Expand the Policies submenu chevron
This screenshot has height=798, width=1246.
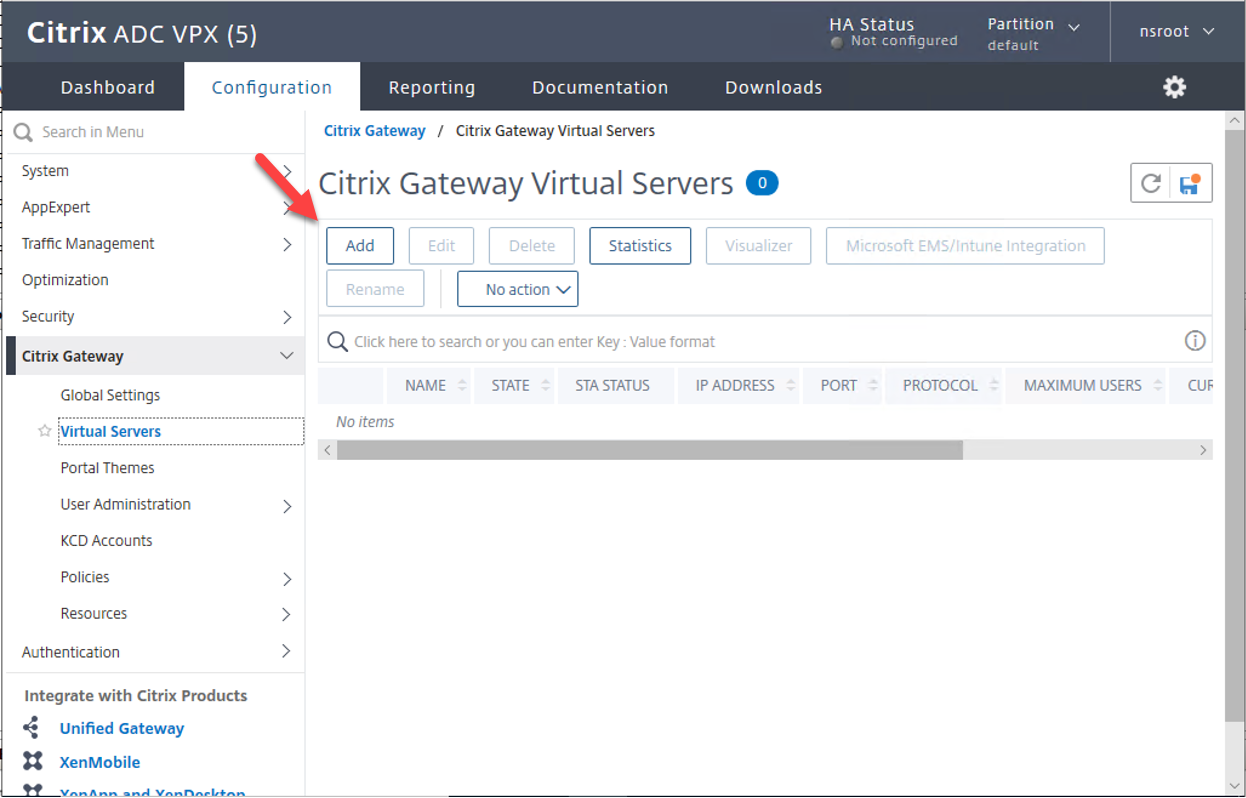287,579
